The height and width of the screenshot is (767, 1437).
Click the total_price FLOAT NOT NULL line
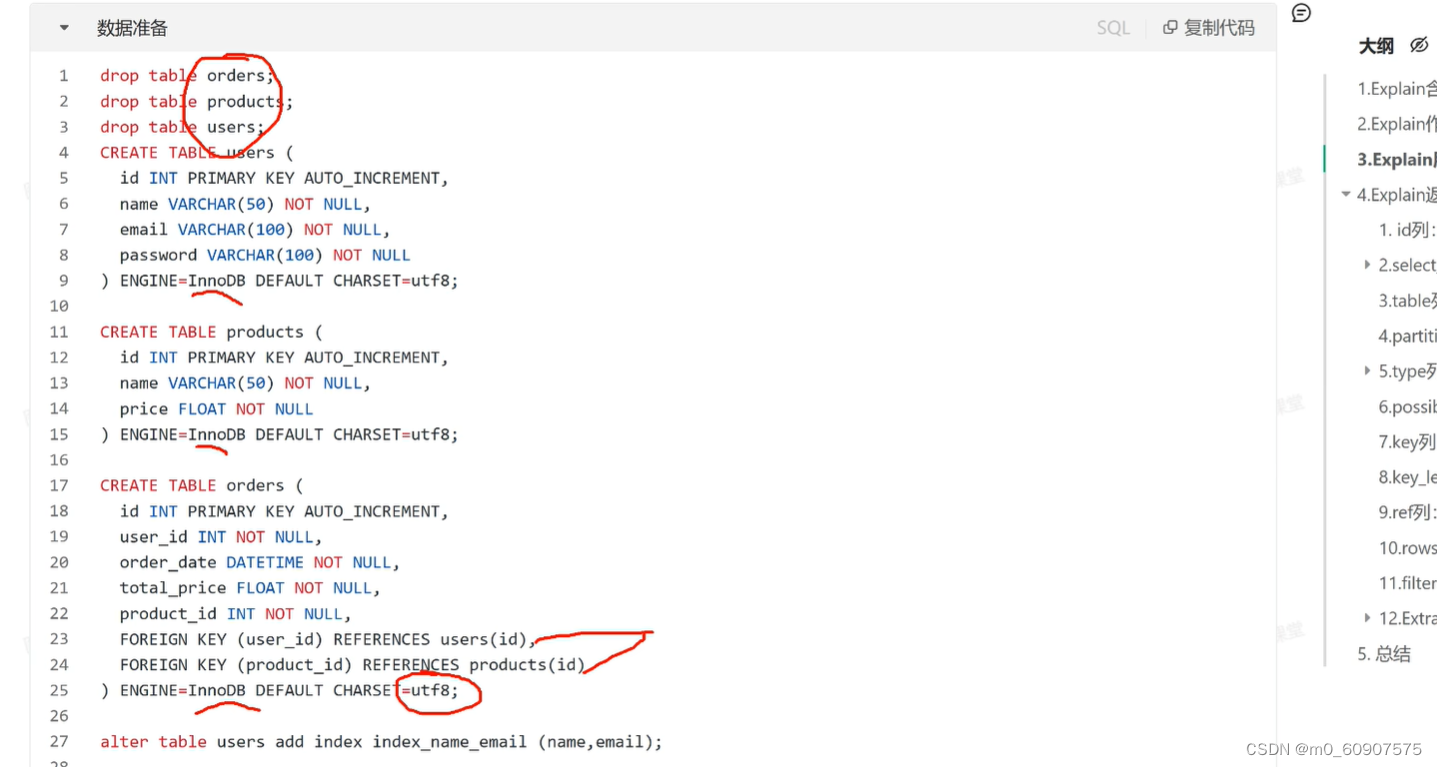[250, 588]
